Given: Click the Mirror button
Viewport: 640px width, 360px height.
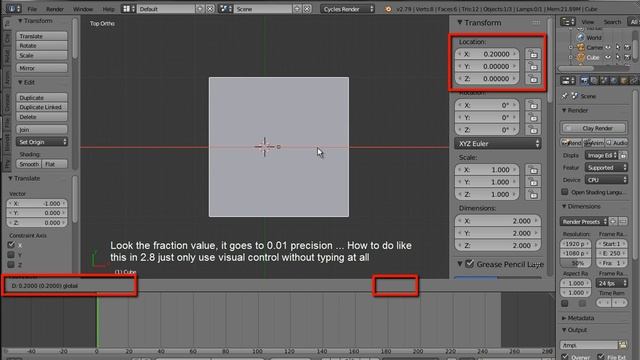Looking at the screenshot, I should 42,68.
